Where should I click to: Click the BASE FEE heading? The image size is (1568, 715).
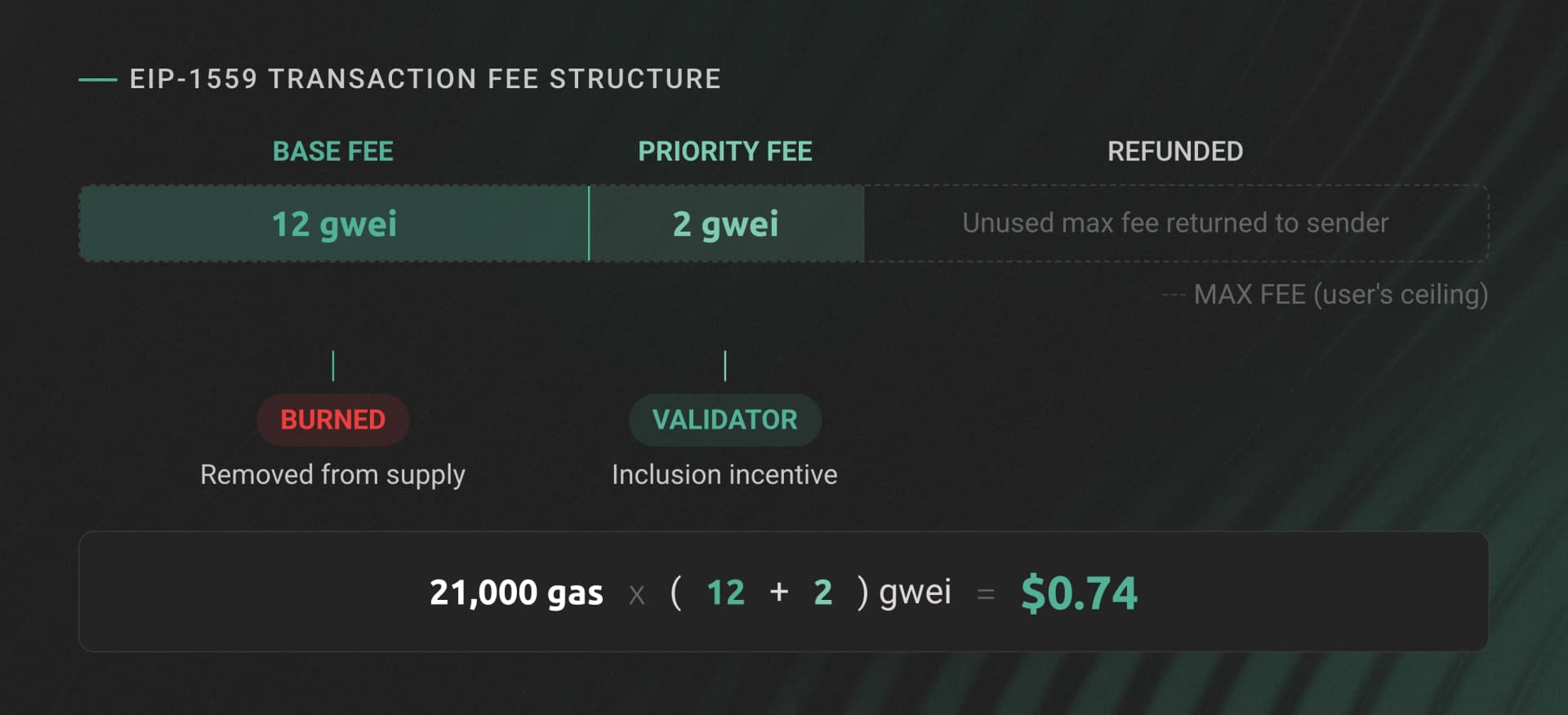pyautogui.click(x=332, y=151)
